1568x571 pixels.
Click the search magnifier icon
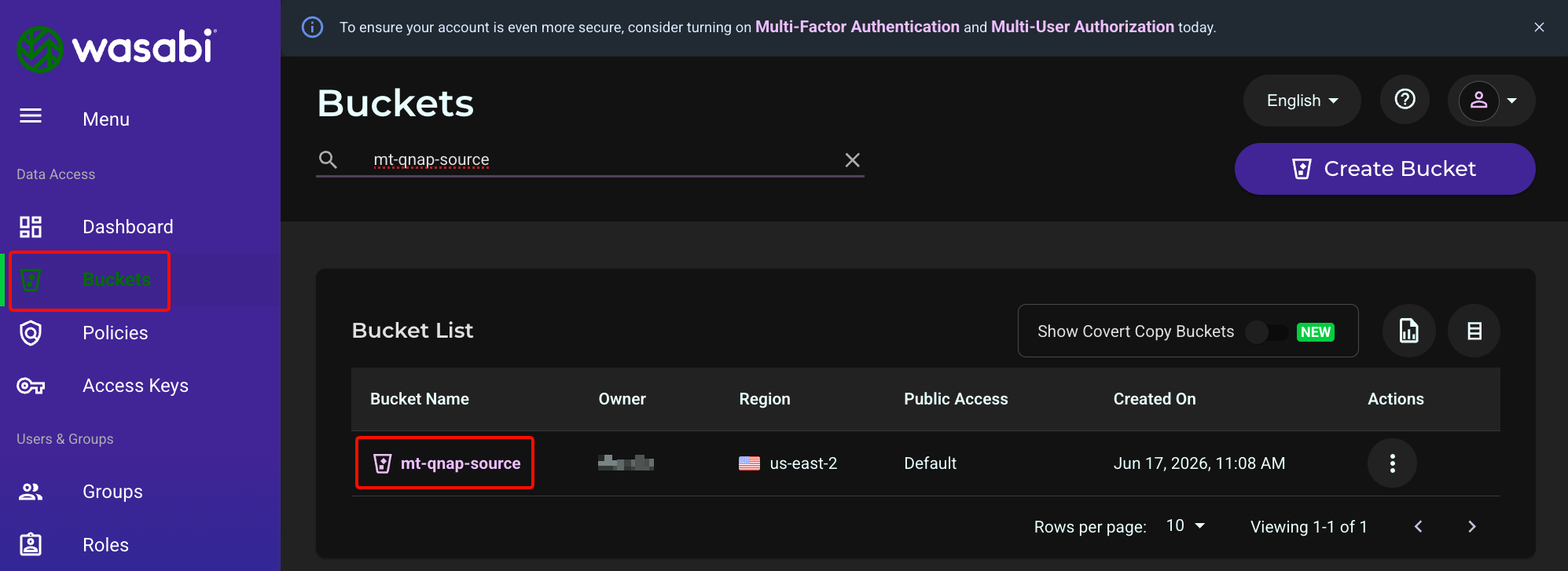328,160
